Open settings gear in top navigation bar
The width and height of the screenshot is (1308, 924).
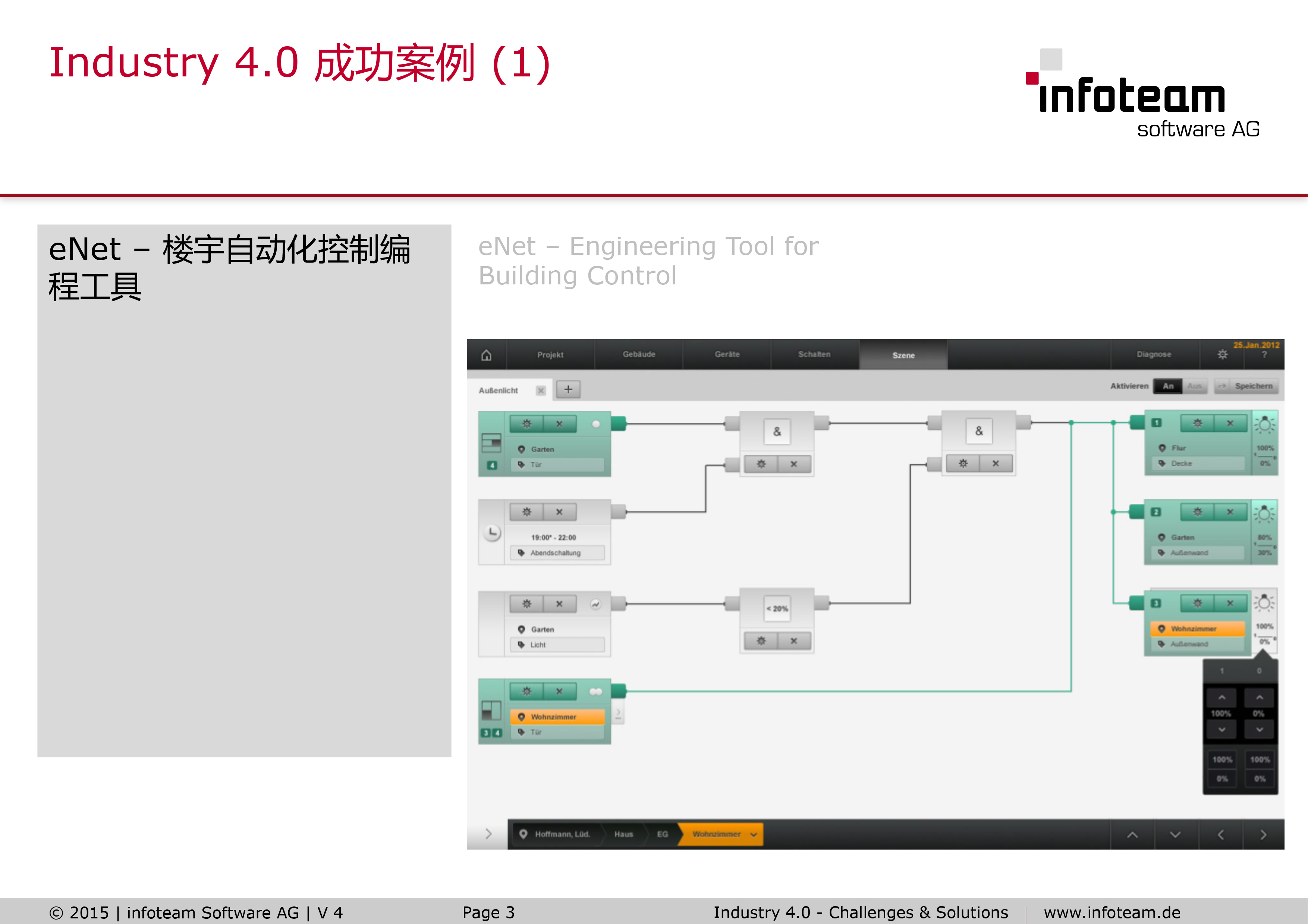(x=1222, y=354)
